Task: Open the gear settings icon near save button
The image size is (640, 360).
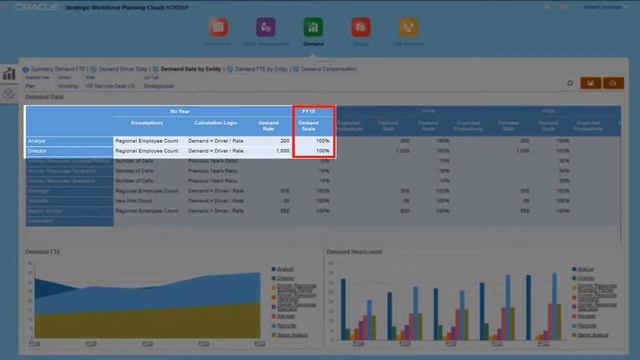Action: [x=570, y=83]
